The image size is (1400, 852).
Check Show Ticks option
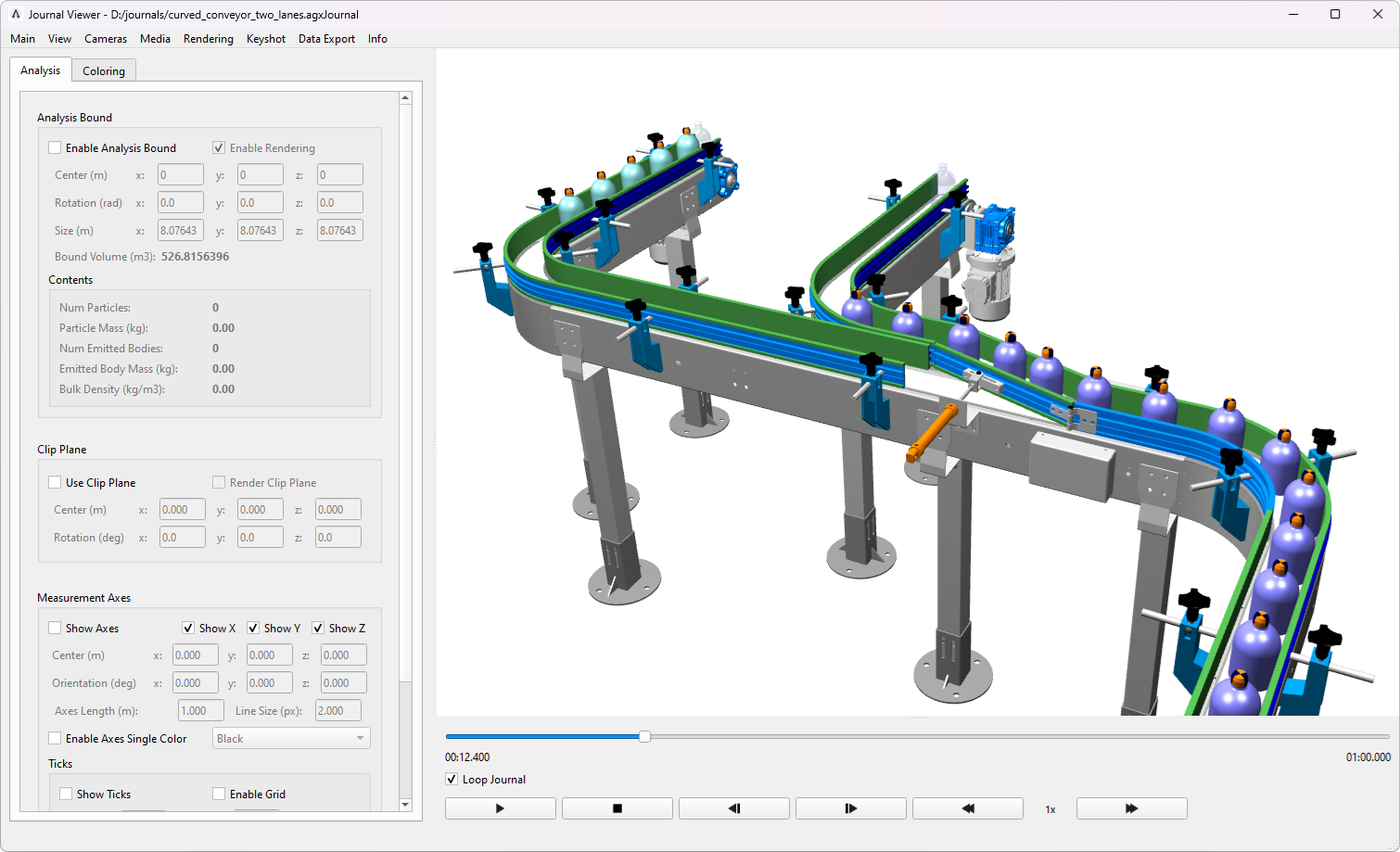(x=66, y=794)
